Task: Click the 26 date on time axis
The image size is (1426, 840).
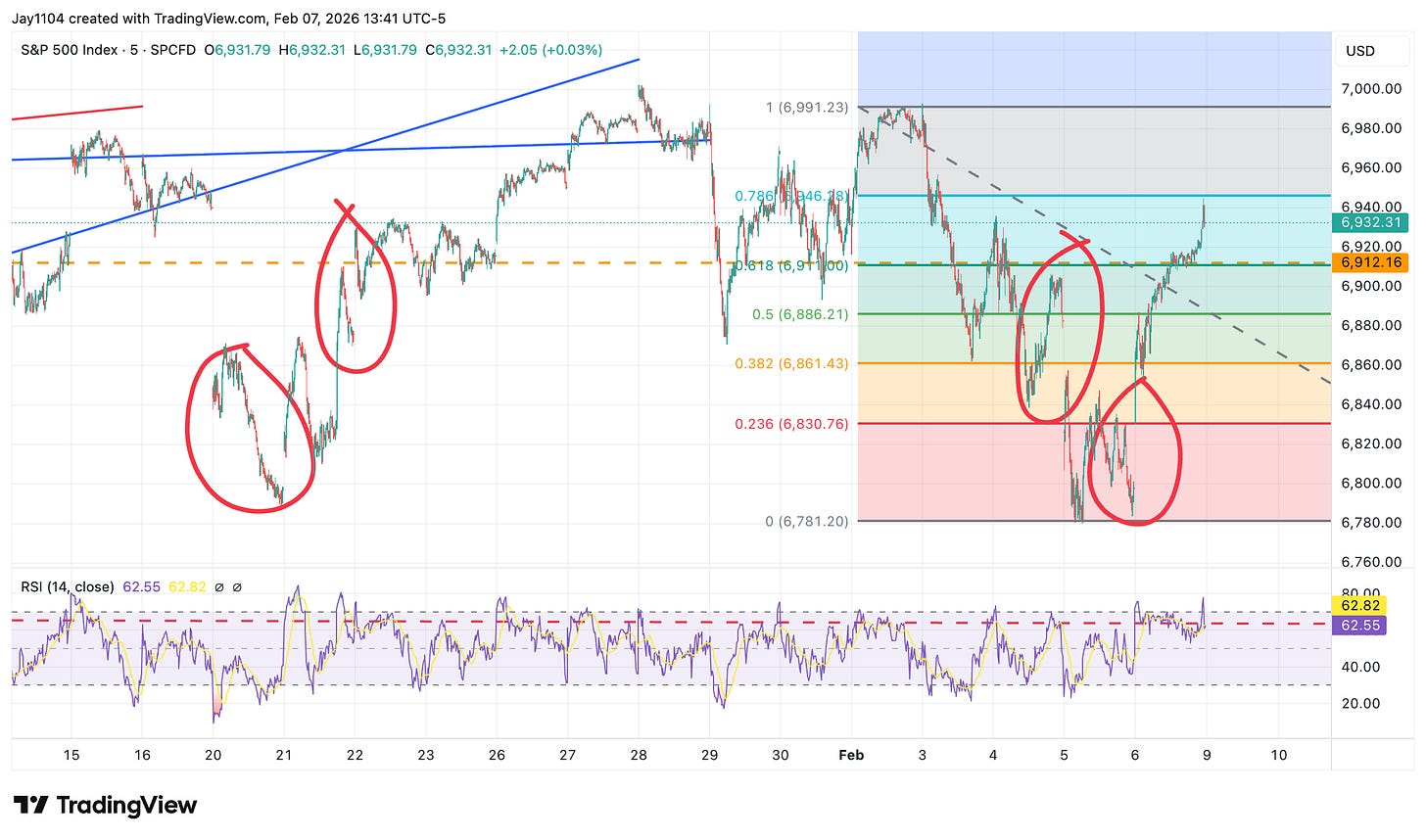Action: [x=497, y=755]
